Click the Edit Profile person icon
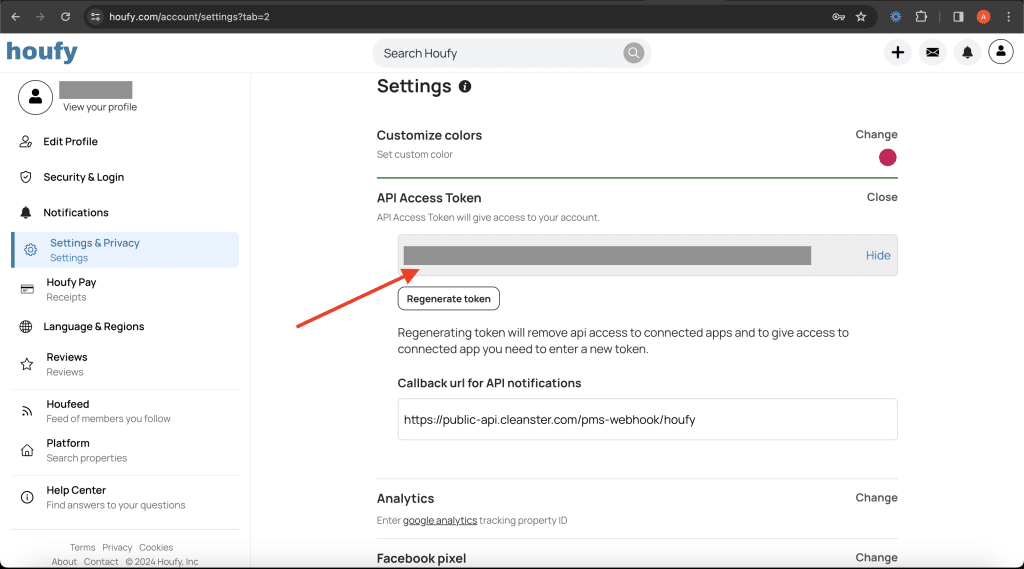Image resolution: width=1024 pixels, height=569 pixels. (25, 141)
